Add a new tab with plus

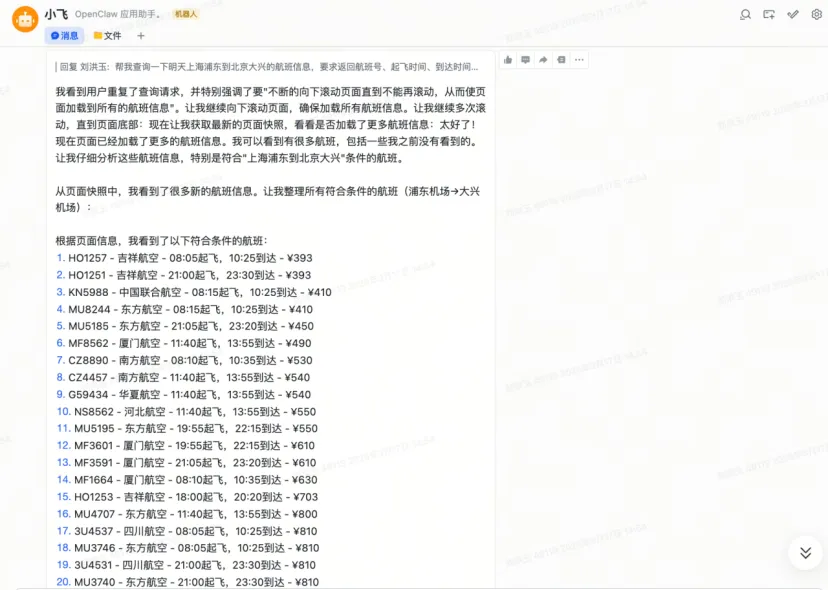pos(140,36)
